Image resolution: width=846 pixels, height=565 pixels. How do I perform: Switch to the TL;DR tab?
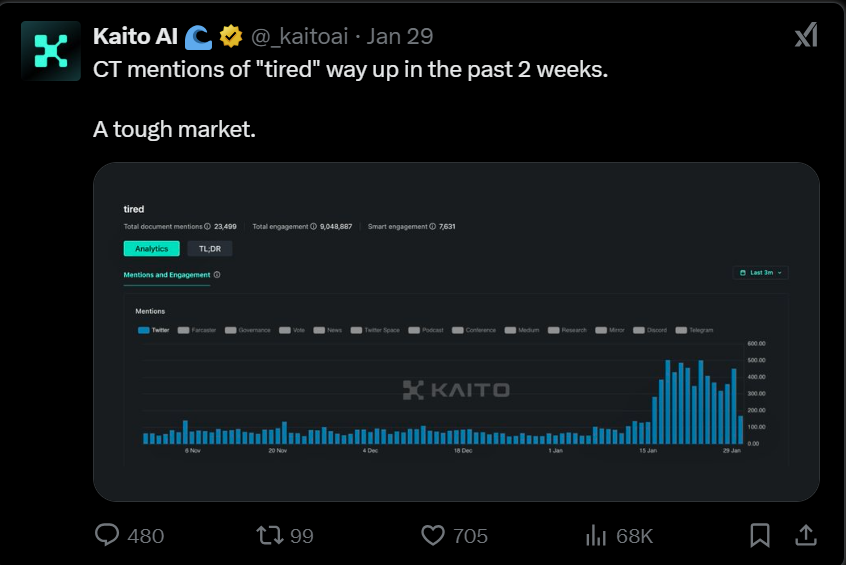click(209, 249)
